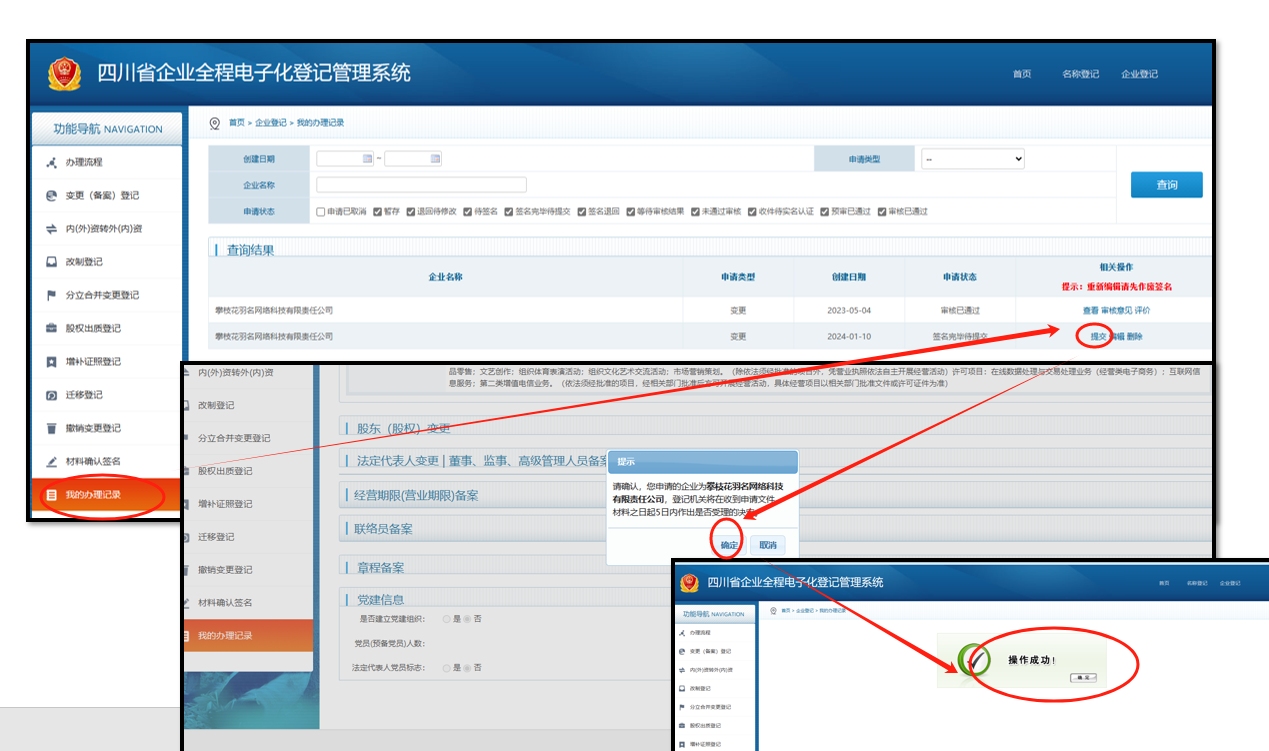Screen dimensions: 1269x751
Task: Open the 申请类型 dropdown
Action: (x=972, y=159)
